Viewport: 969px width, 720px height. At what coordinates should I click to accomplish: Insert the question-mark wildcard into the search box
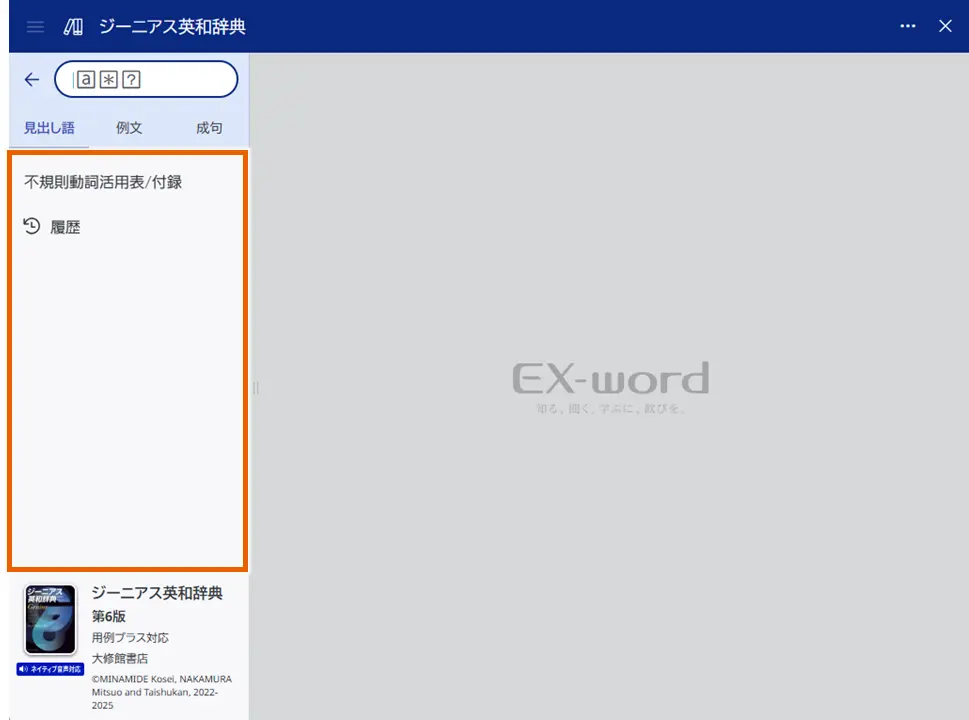[x=130, y=79]
